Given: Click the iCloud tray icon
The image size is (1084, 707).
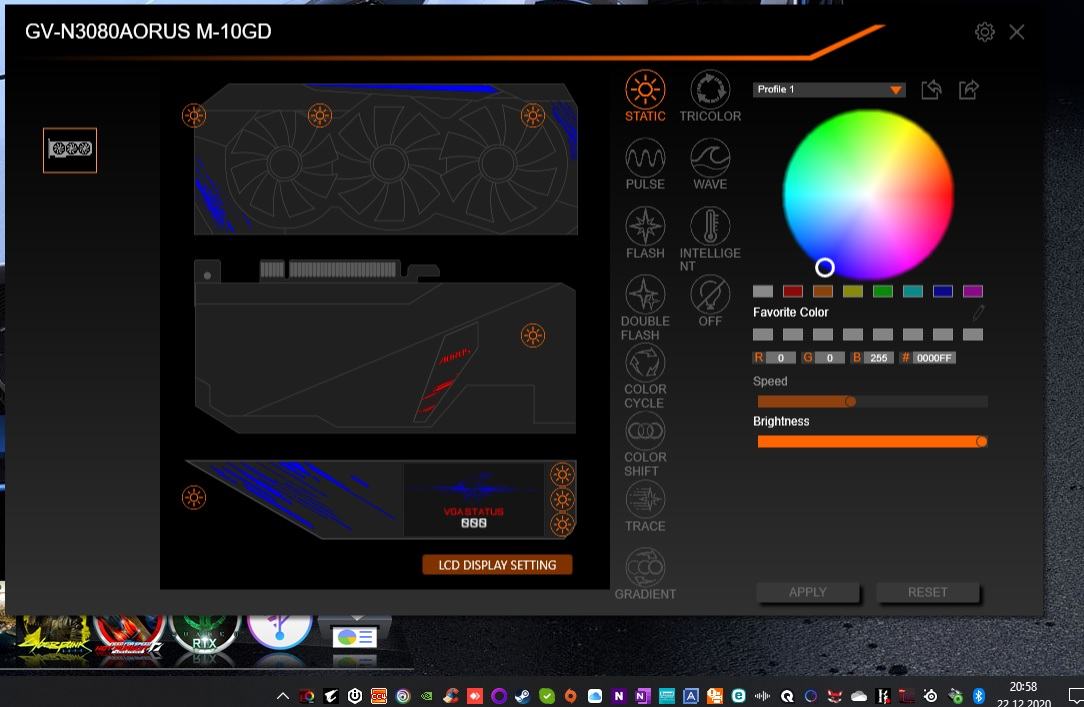Looking at the screenshot, I should tap(595, 696).
